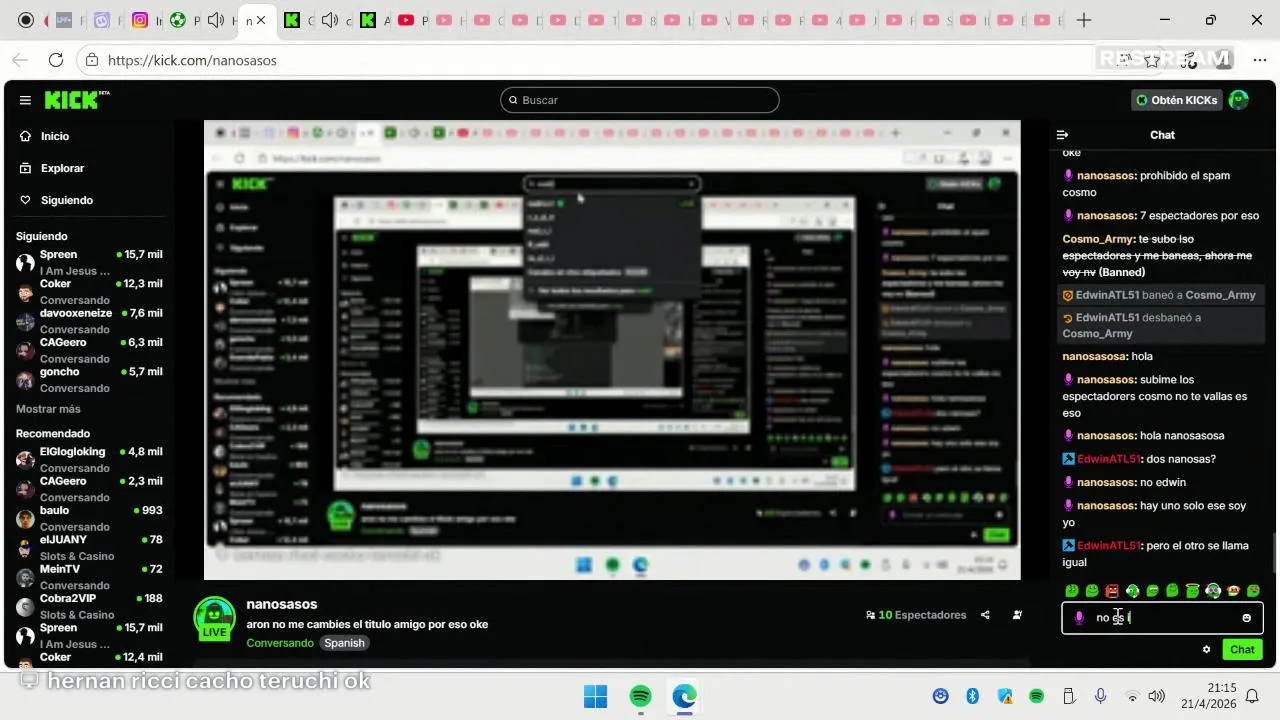Click the KICK logo

click(x=76, y=100)
